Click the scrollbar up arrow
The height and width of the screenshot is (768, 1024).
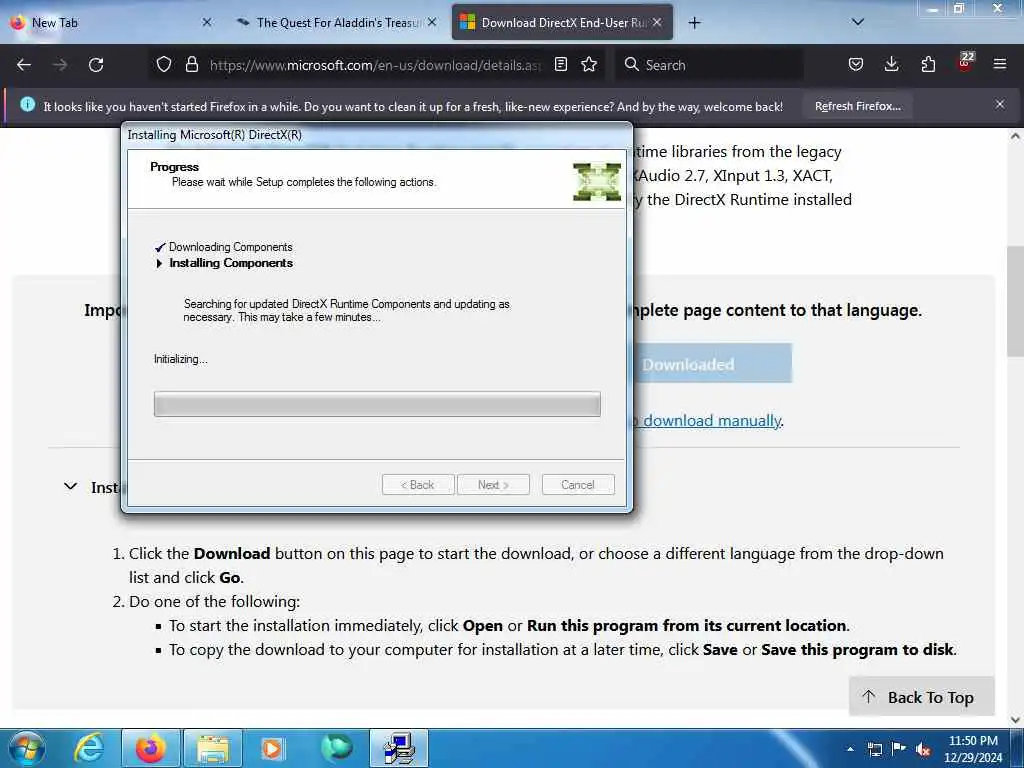point(1014,136)
